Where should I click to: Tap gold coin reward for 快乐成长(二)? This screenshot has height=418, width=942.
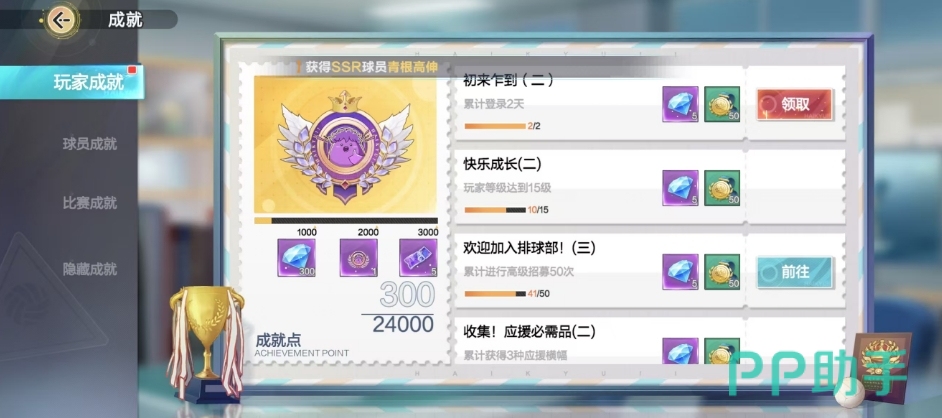coord(722,188)
